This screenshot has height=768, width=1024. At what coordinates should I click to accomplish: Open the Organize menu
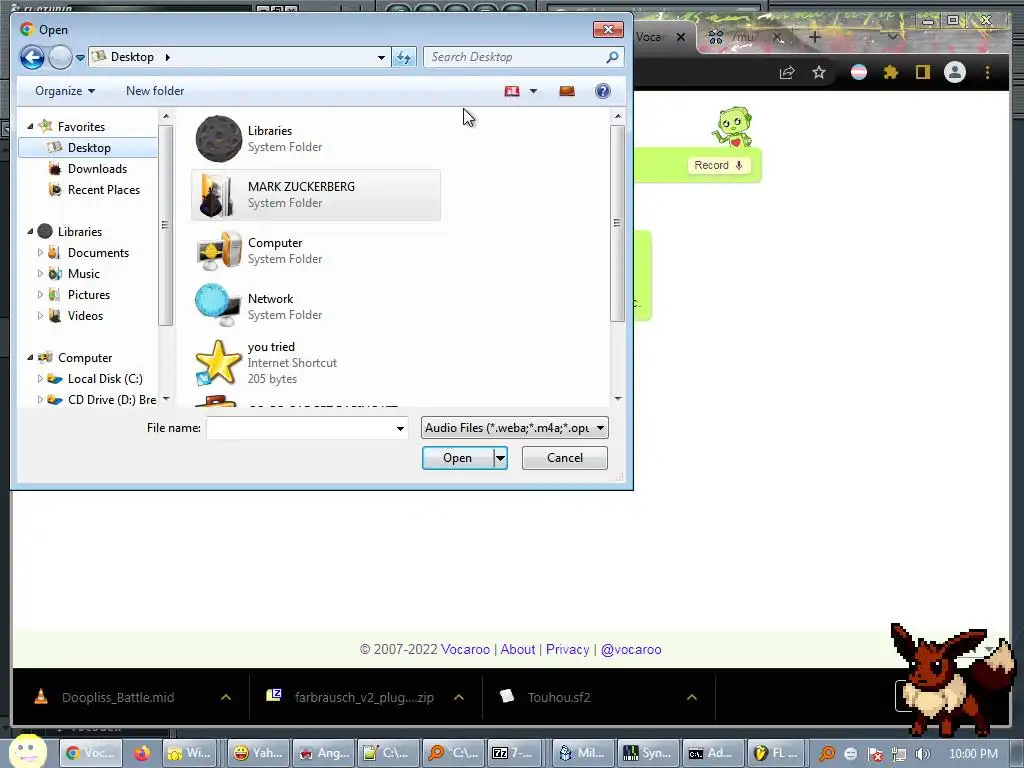tap(65, 91)
